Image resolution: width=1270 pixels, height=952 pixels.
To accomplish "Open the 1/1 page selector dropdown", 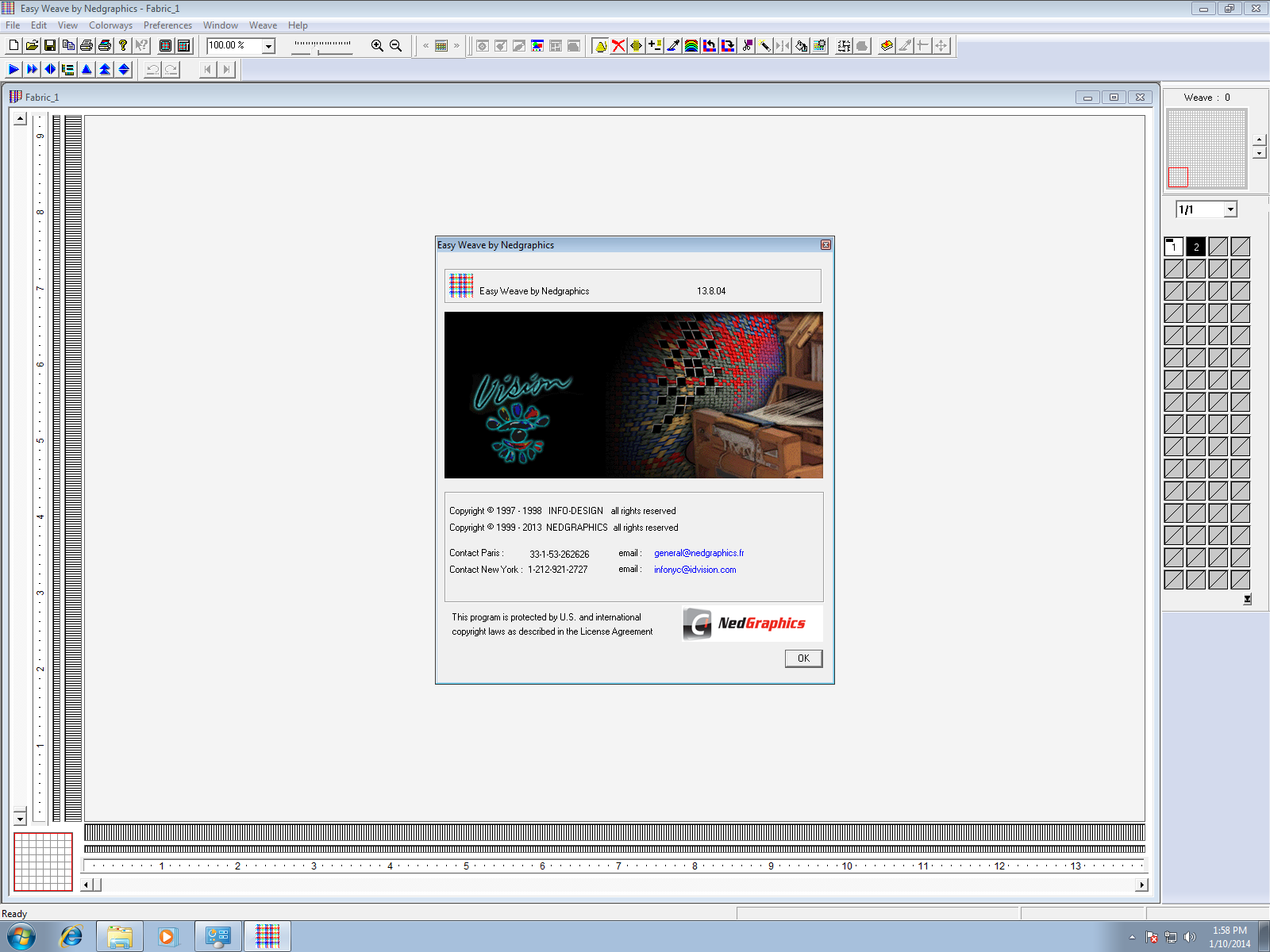I will 1229,209.
